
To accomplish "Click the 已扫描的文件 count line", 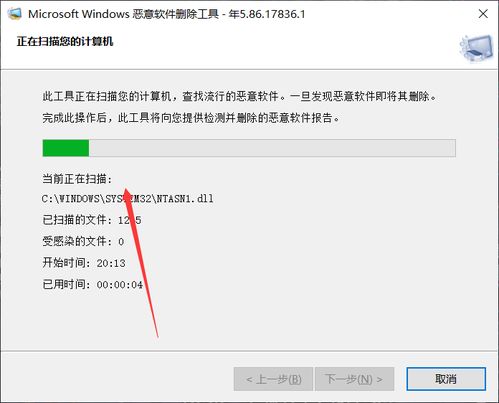I will (92, 220).
